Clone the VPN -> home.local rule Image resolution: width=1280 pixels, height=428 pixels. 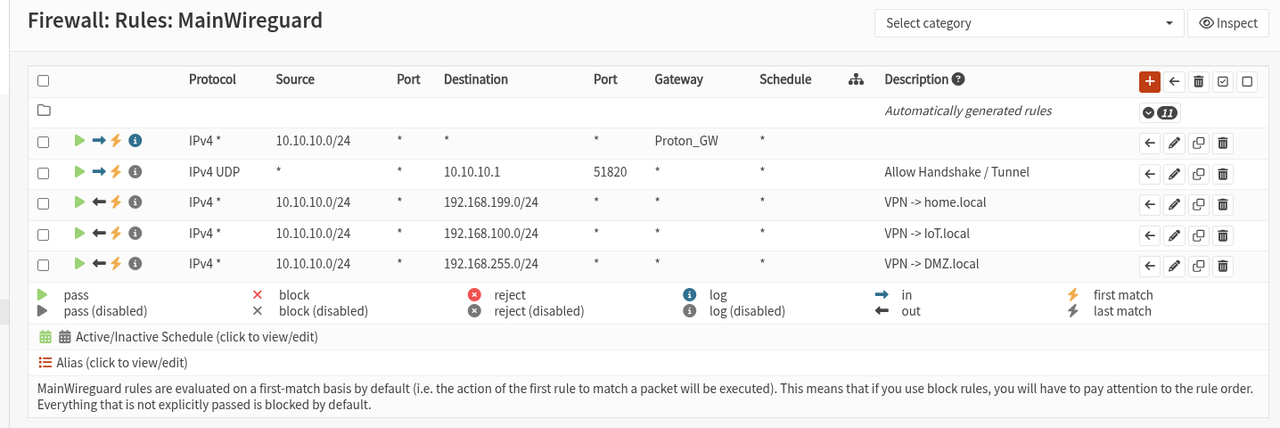point(1198,204)
